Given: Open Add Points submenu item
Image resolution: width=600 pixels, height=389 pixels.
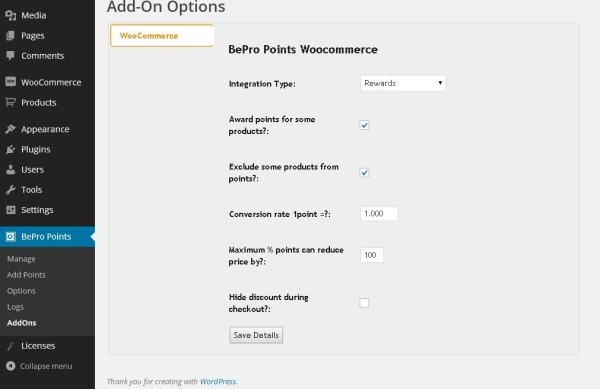Looking at the screenshot, I should tap(26, 275).
